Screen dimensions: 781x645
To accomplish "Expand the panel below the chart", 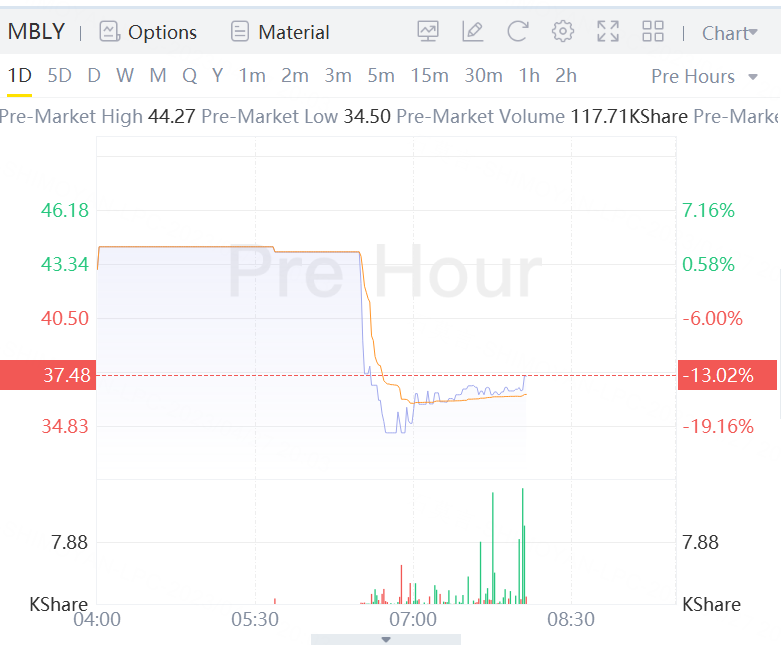I will 386,639.
